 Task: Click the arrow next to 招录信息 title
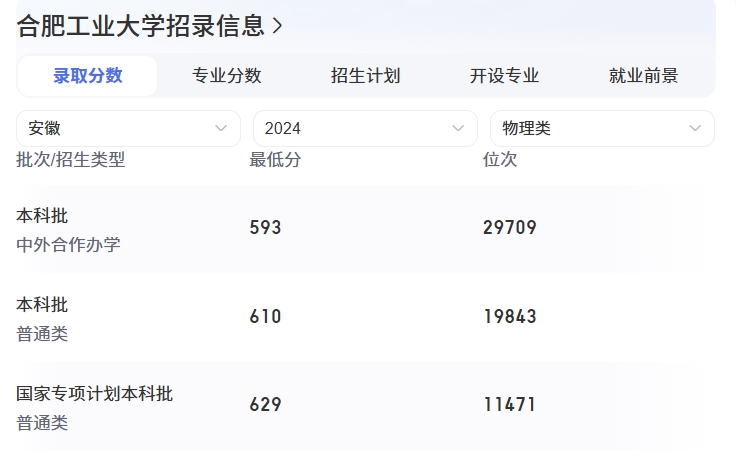tap(277, 26)
